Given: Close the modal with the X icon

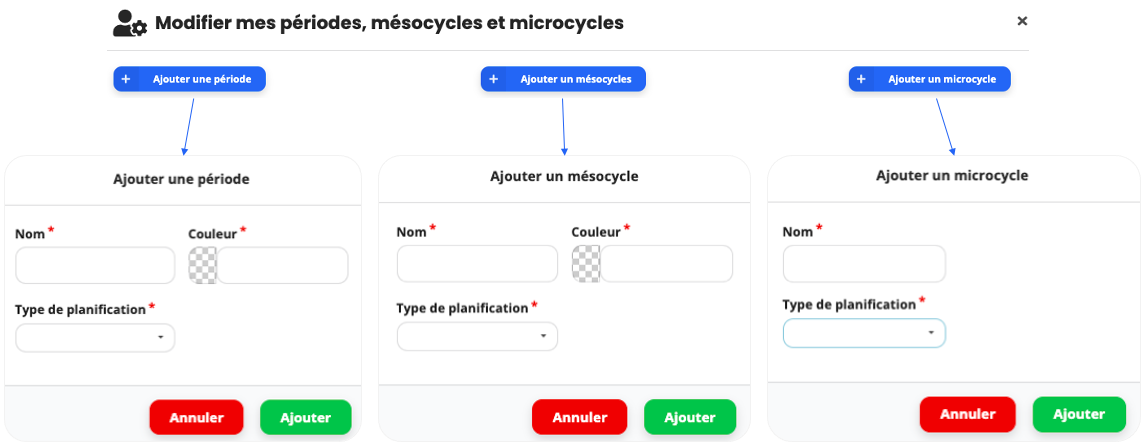Looking at the screenshot, I should [x=1022, y=21].
